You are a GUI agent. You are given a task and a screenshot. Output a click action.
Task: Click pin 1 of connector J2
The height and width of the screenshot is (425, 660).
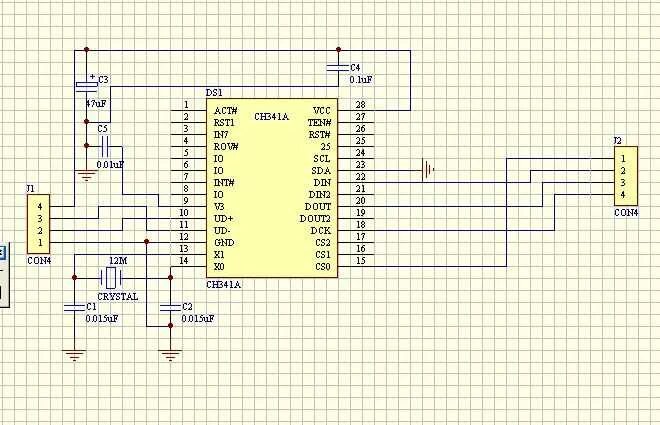point(623,159)
